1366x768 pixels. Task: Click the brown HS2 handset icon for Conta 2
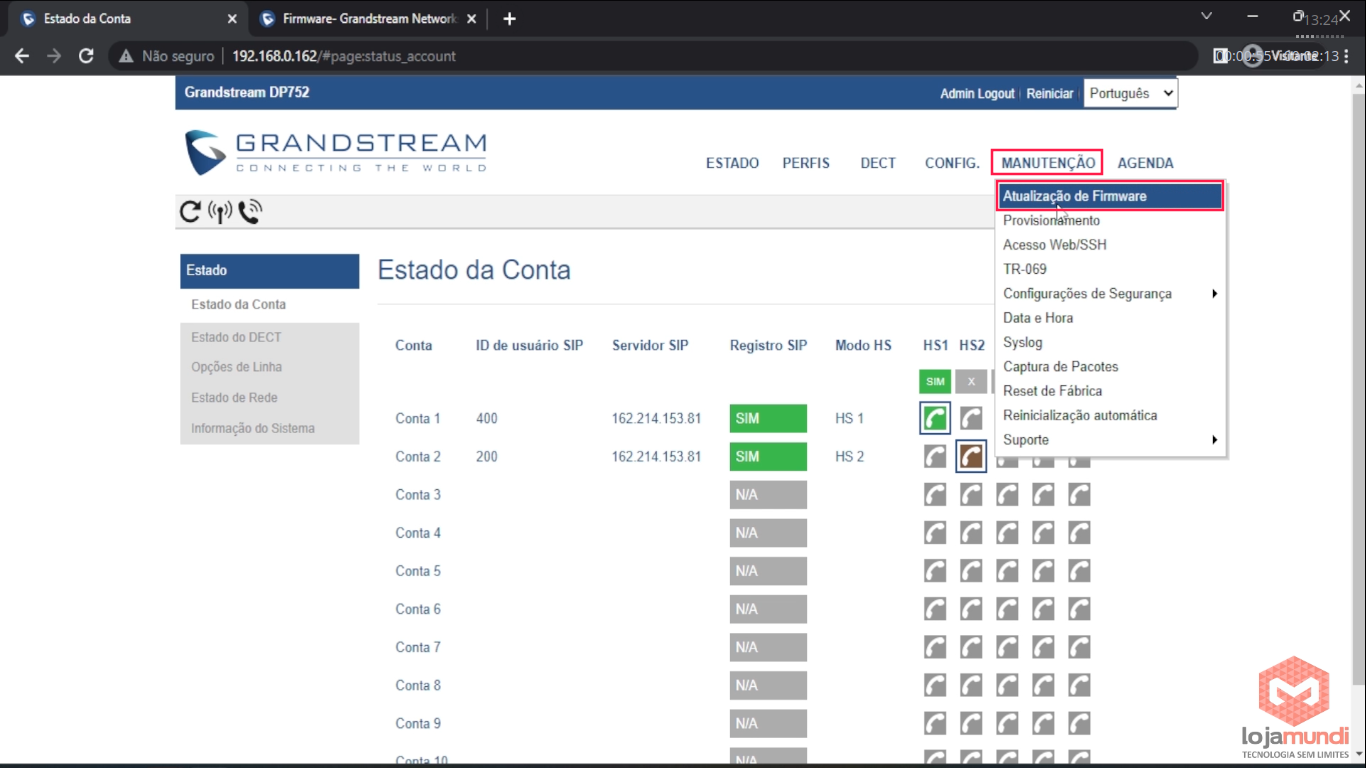pyautogui.click(x=971, y=456)
